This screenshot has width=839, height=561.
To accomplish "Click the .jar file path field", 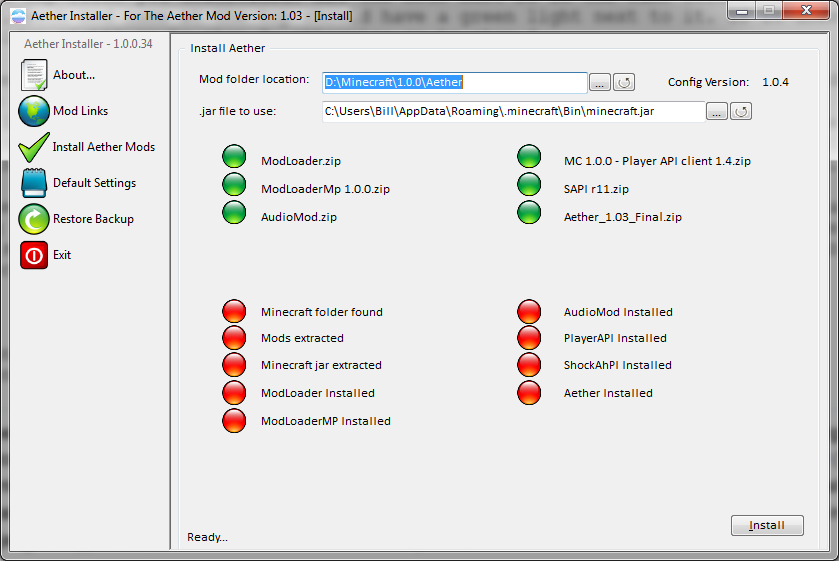I will click(512, 111).
